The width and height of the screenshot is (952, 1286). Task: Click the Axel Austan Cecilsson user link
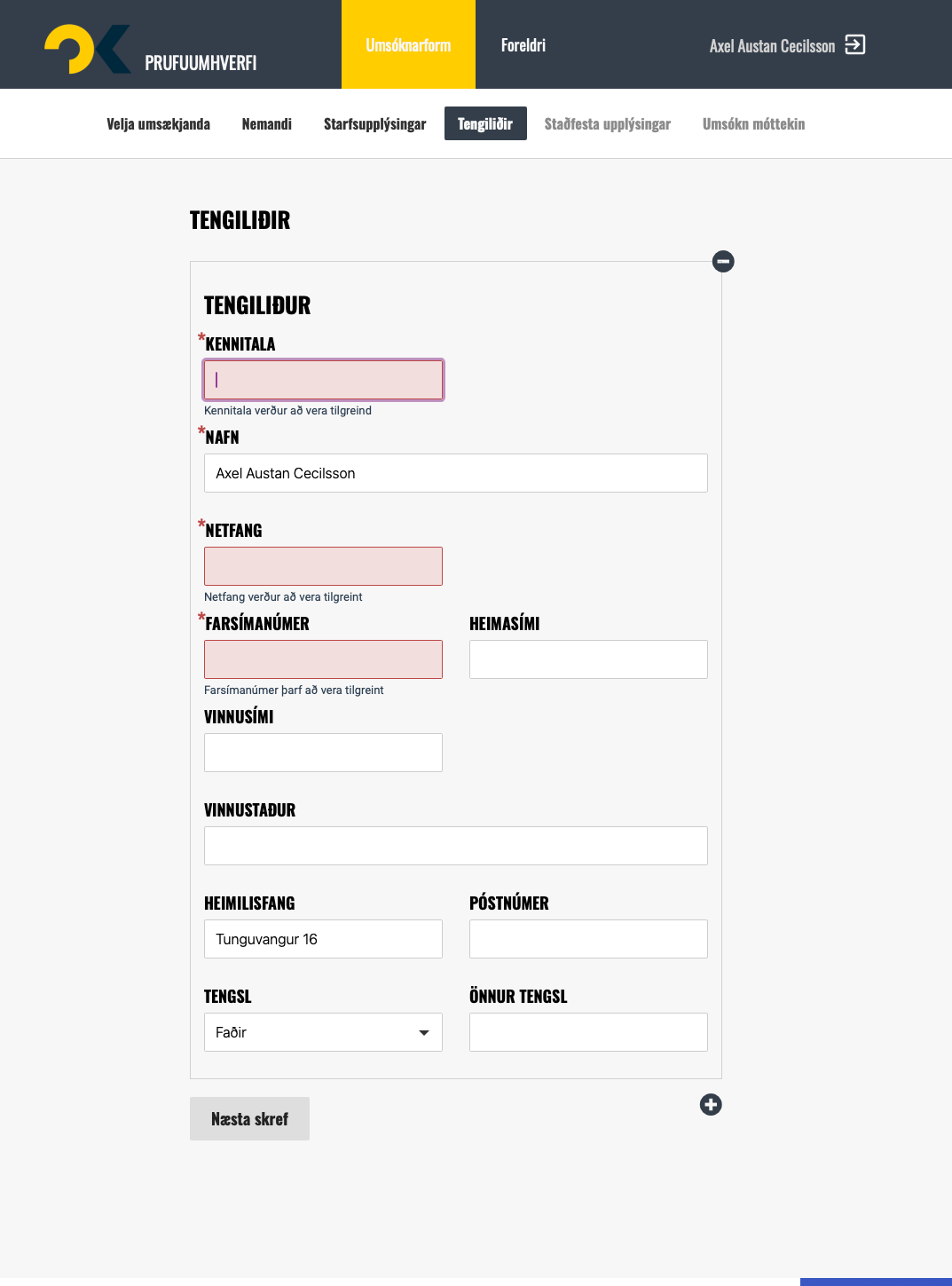tap(772, 46)
